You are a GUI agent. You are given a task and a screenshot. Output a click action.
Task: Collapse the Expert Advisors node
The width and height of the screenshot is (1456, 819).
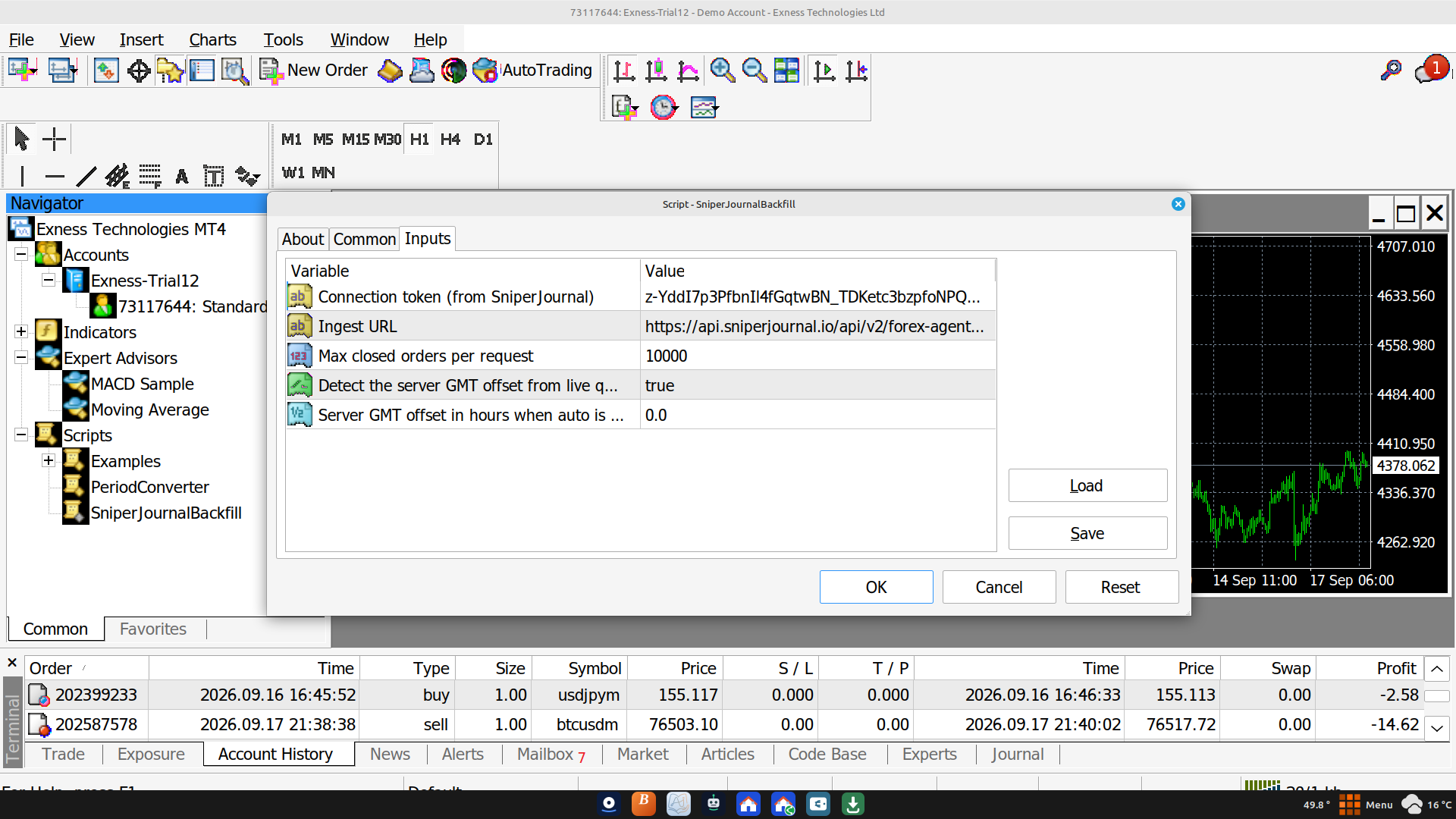tap(21, 357)
